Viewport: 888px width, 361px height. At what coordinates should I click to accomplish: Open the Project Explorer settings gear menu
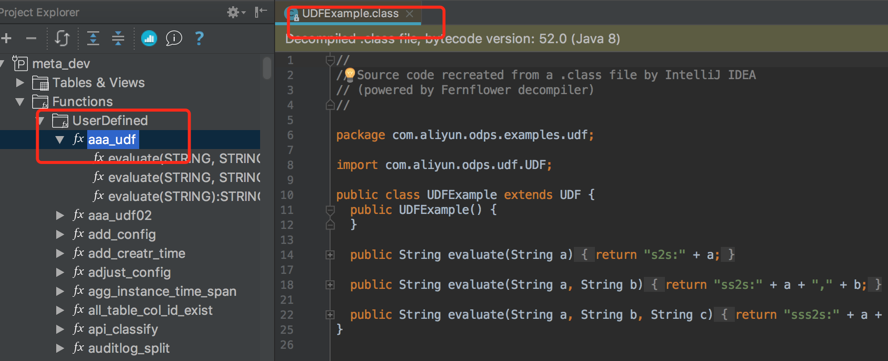point(236,12)
